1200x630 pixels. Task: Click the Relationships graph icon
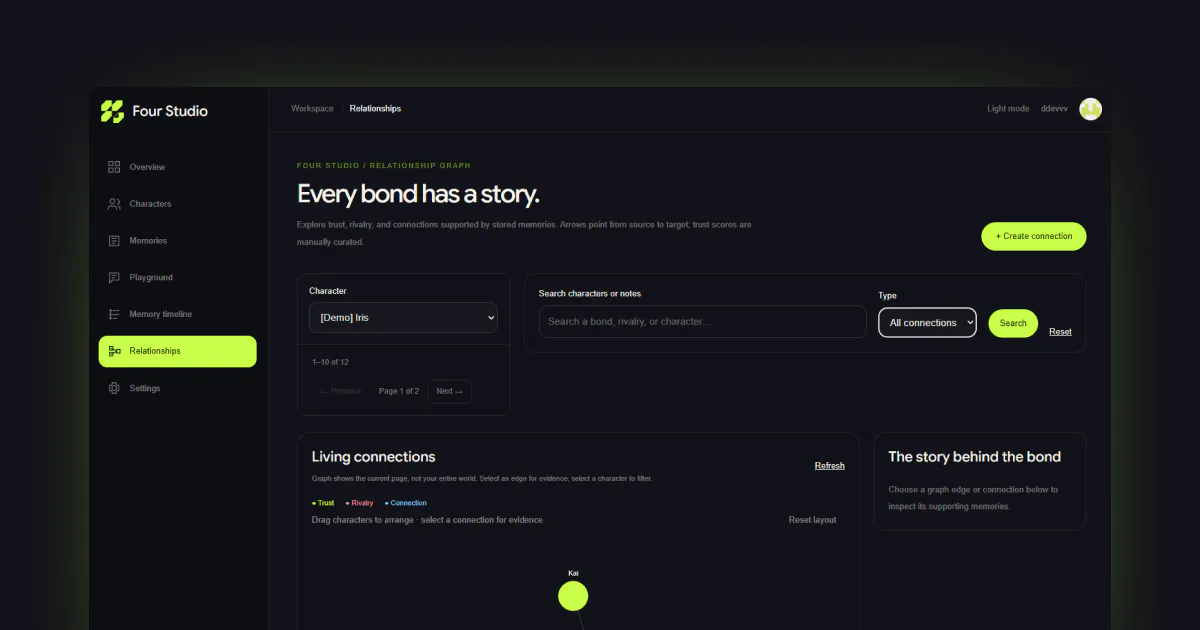point(114,351)
